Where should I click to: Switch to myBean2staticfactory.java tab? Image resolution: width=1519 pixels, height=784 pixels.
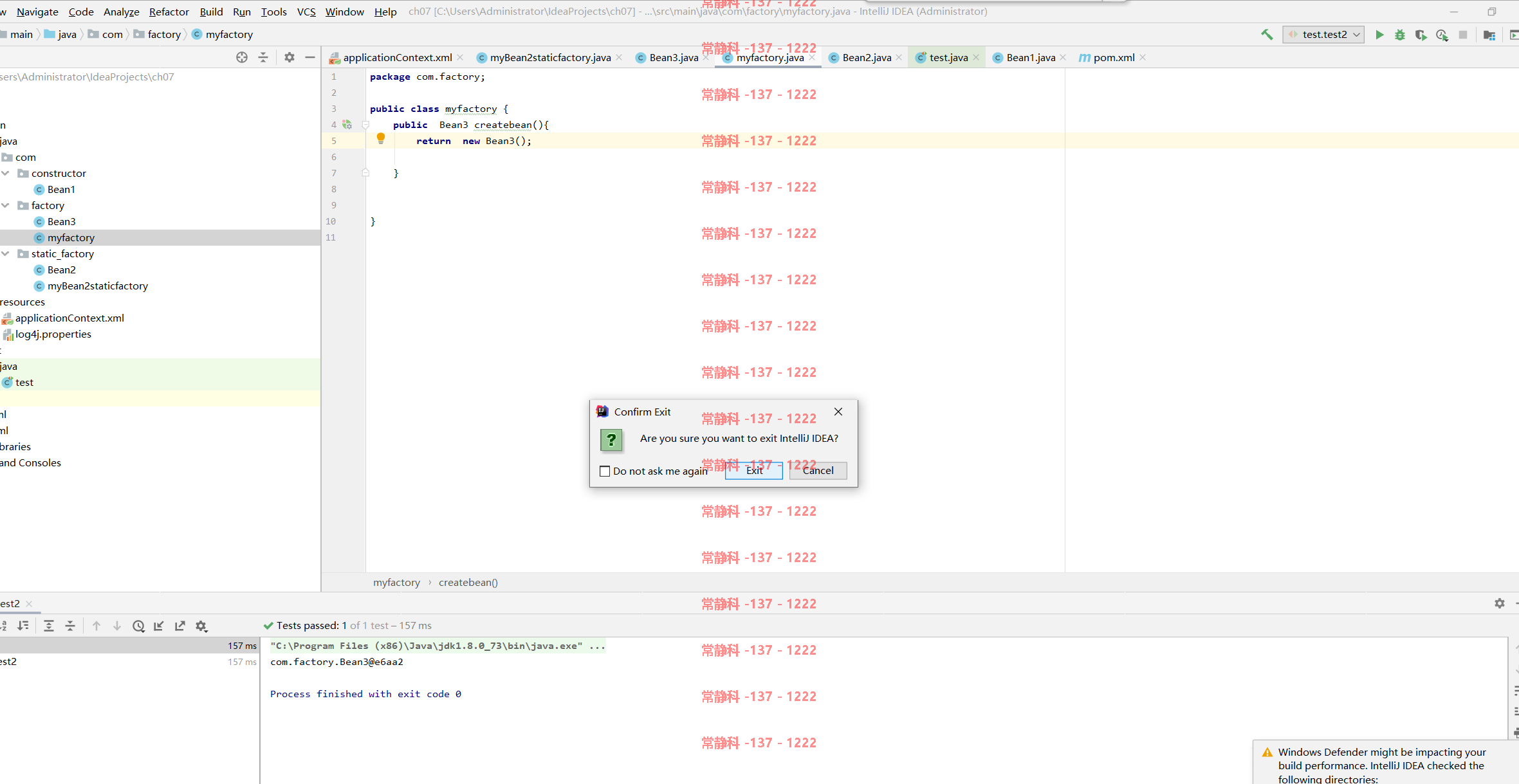point(550,57)
